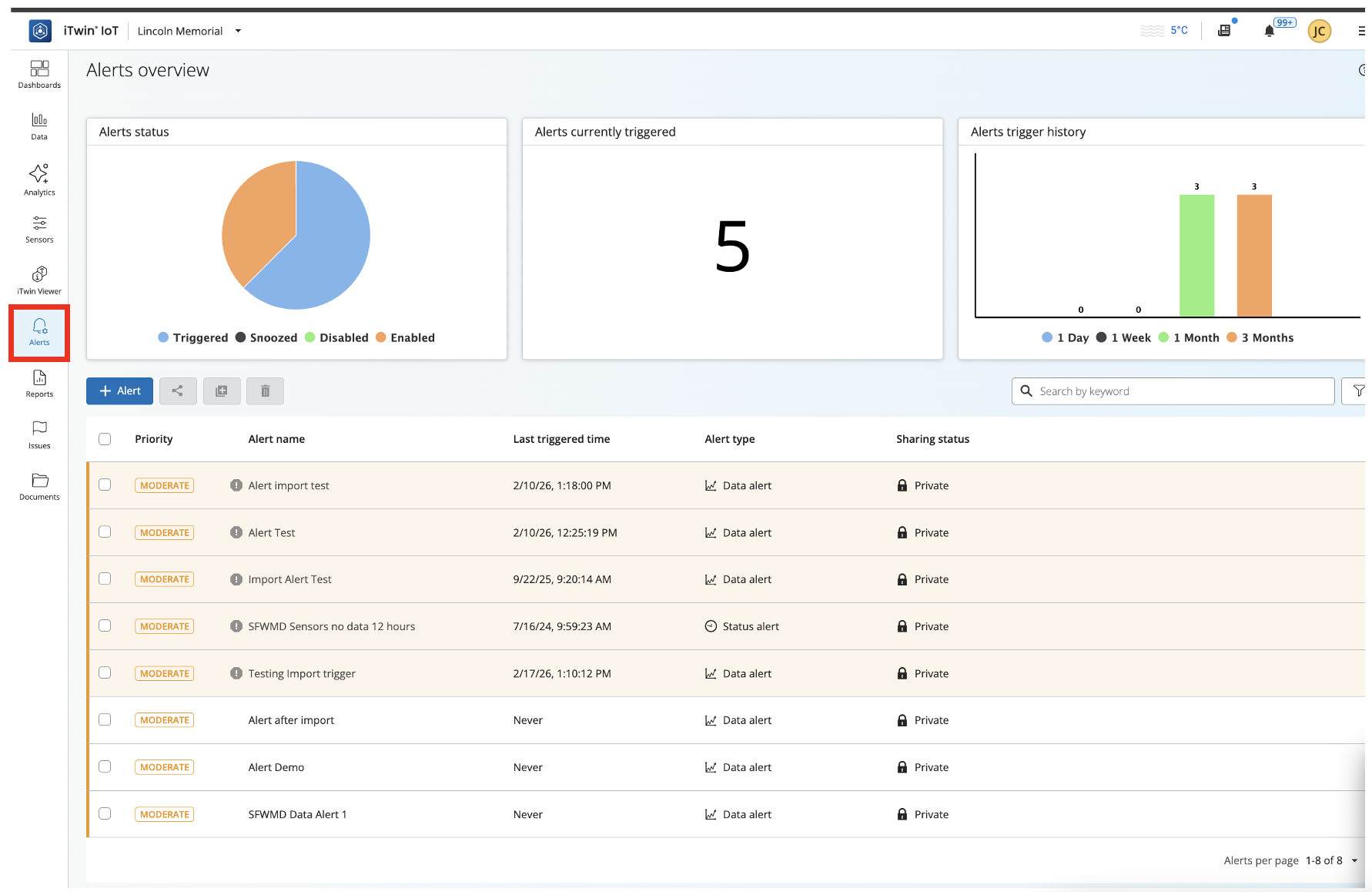Image resolution: width=1372 pixels, height=892 pixels.
Task: Open the Alerts per page dropdown
Action: 1354,860
